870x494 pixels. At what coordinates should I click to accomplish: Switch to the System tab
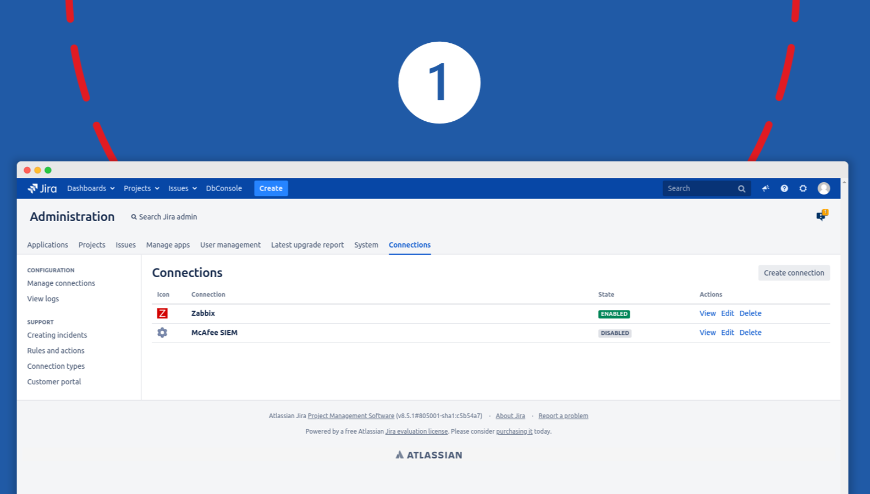[366, 245]
